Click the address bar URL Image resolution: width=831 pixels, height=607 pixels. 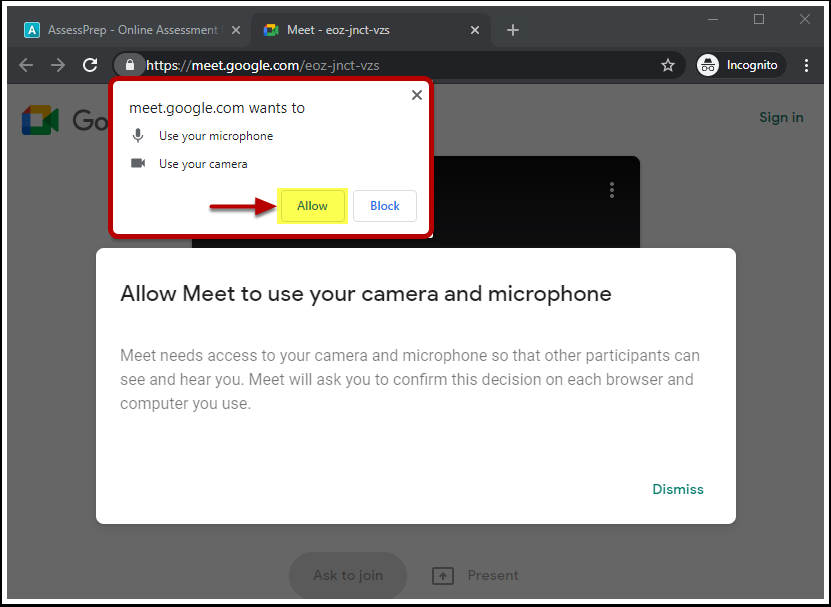tap(263, 65)
